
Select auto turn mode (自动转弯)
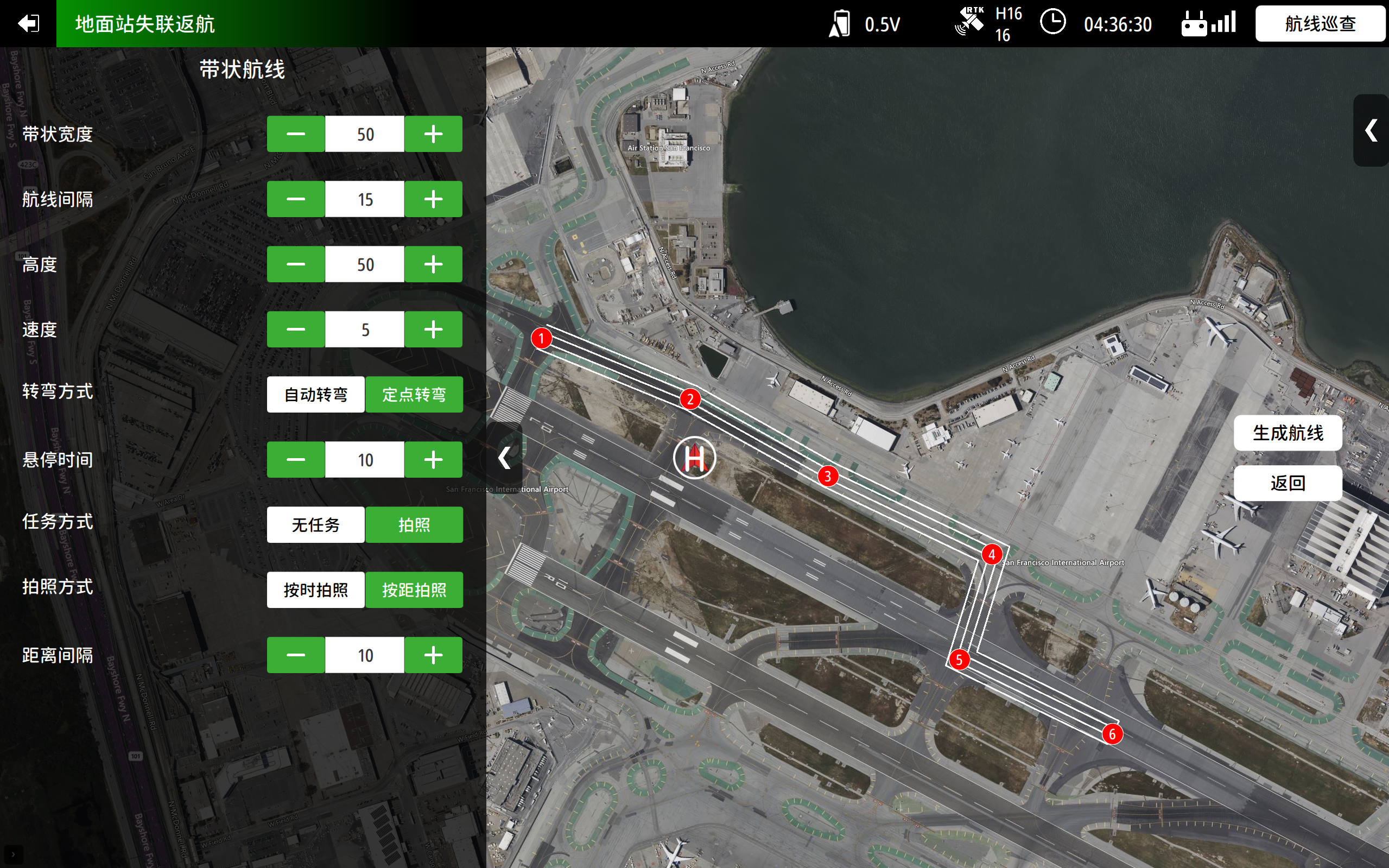[316, 395]
